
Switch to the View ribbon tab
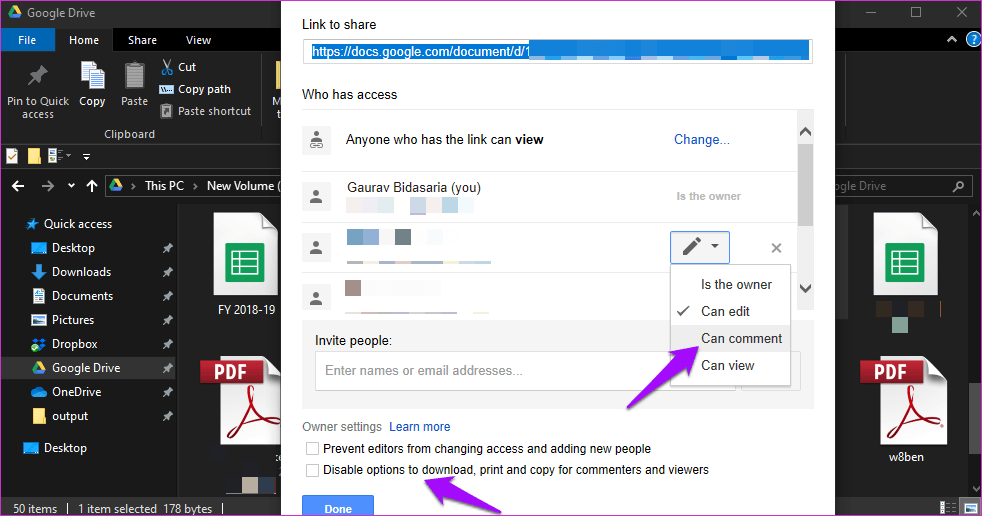tap(198, 39)
